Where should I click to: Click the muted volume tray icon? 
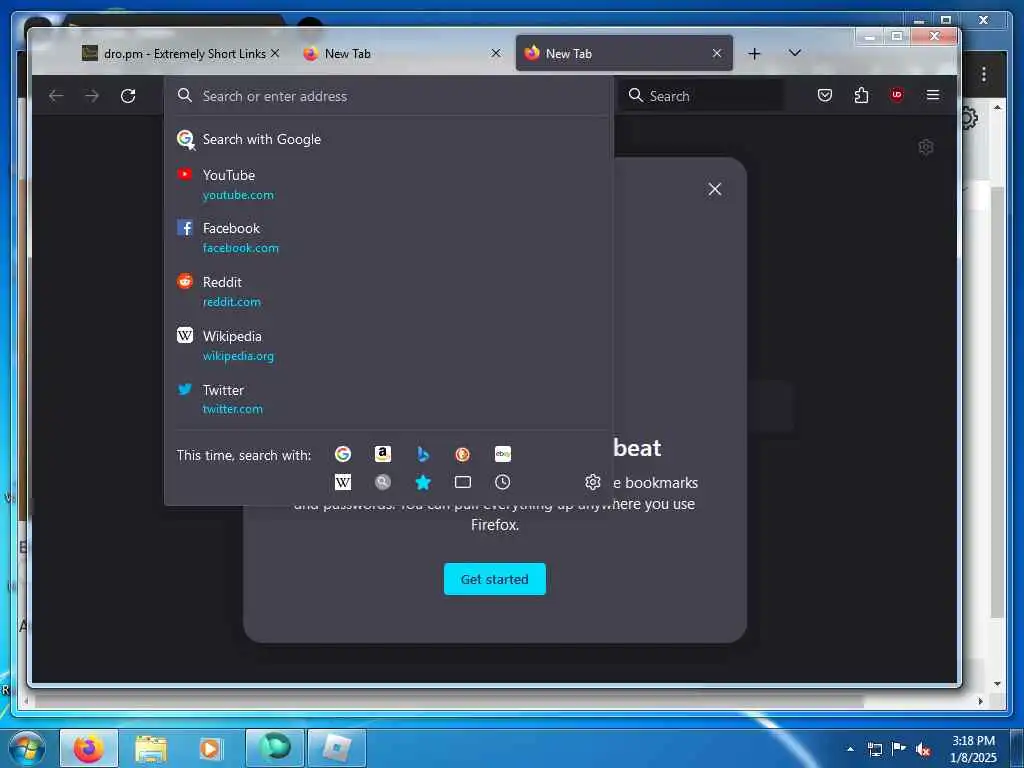point(923,749)
